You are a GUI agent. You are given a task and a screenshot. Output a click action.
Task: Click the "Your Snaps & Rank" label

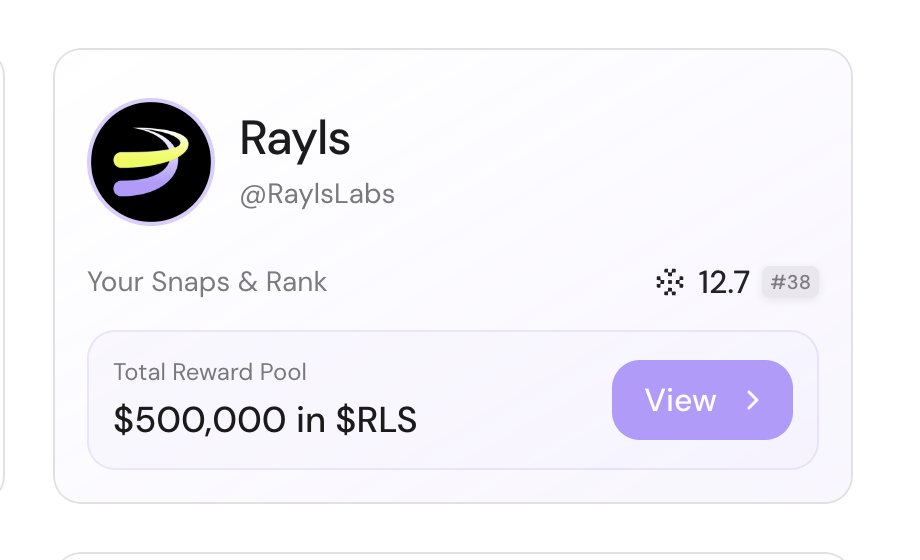207,282
